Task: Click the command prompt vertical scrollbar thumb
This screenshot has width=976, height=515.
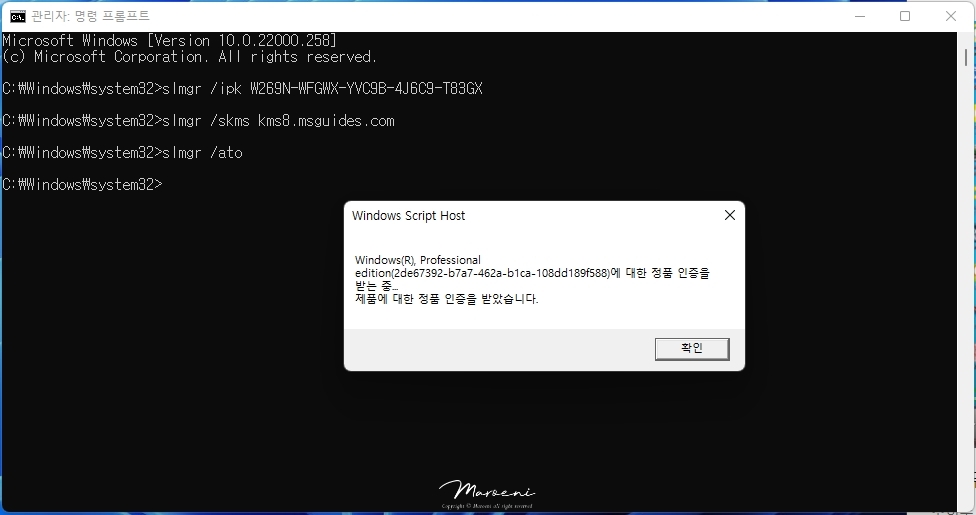Action: (x=965, y=58)
